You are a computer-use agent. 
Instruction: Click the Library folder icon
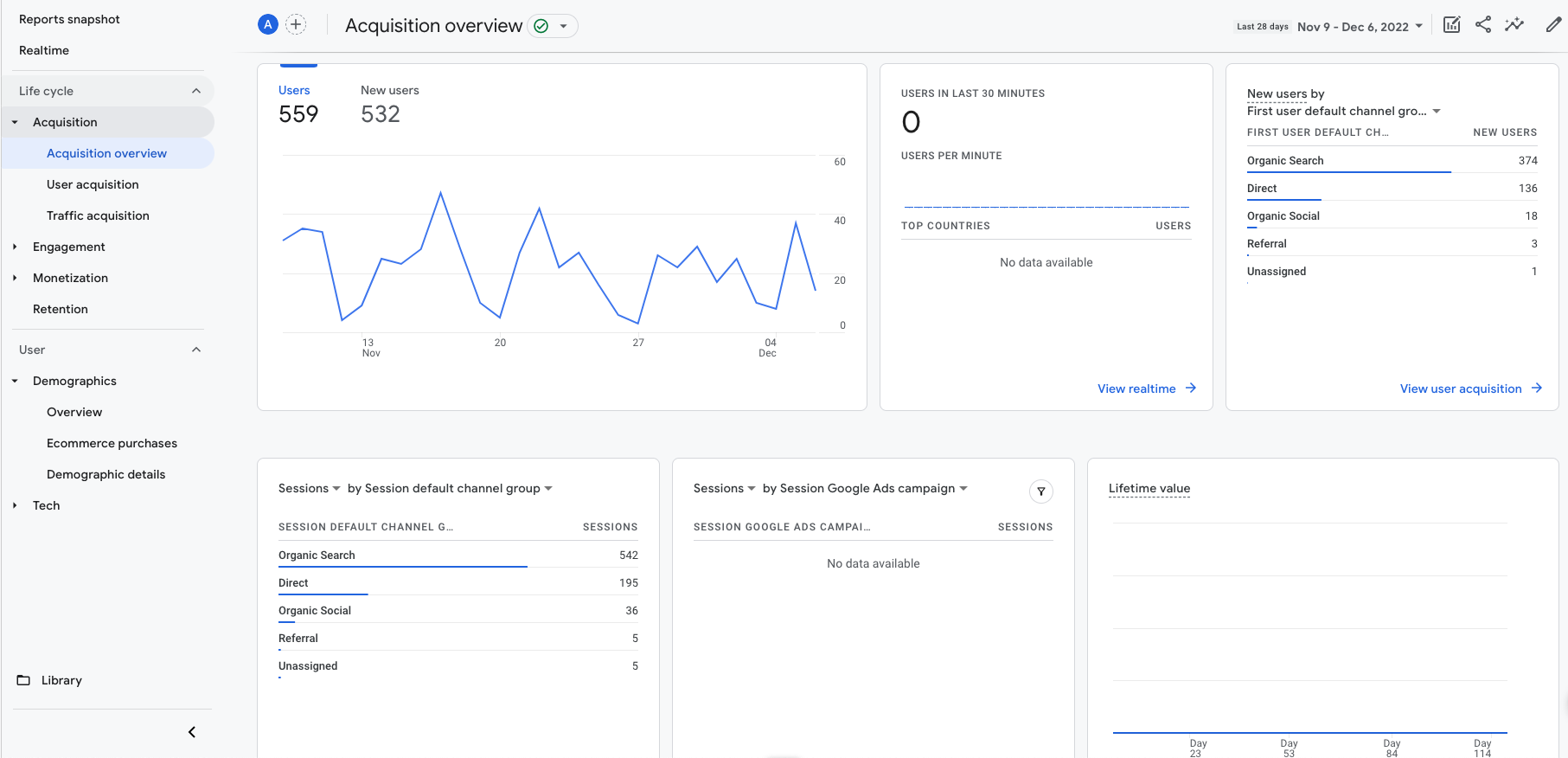(x=23, y=680)
